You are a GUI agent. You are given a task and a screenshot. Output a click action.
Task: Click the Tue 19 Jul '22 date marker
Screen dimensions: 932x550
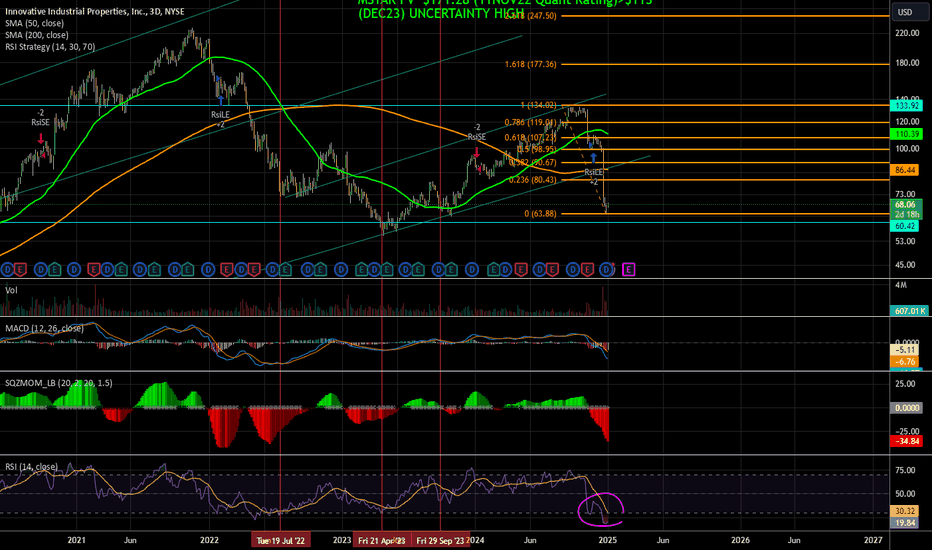pos(281,540)
